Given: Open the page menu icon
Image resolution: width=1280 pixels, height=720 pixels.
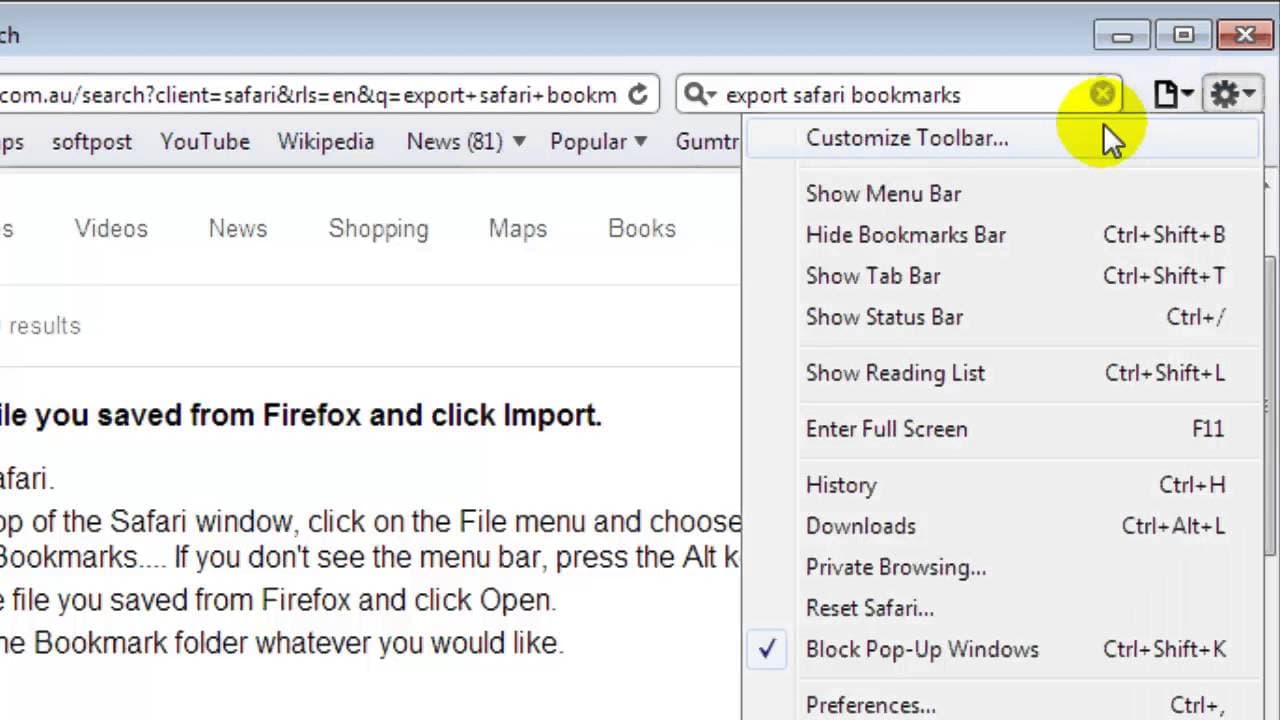Looking at the screenshot, I should pyautogui.click(x=1174, y=95).
